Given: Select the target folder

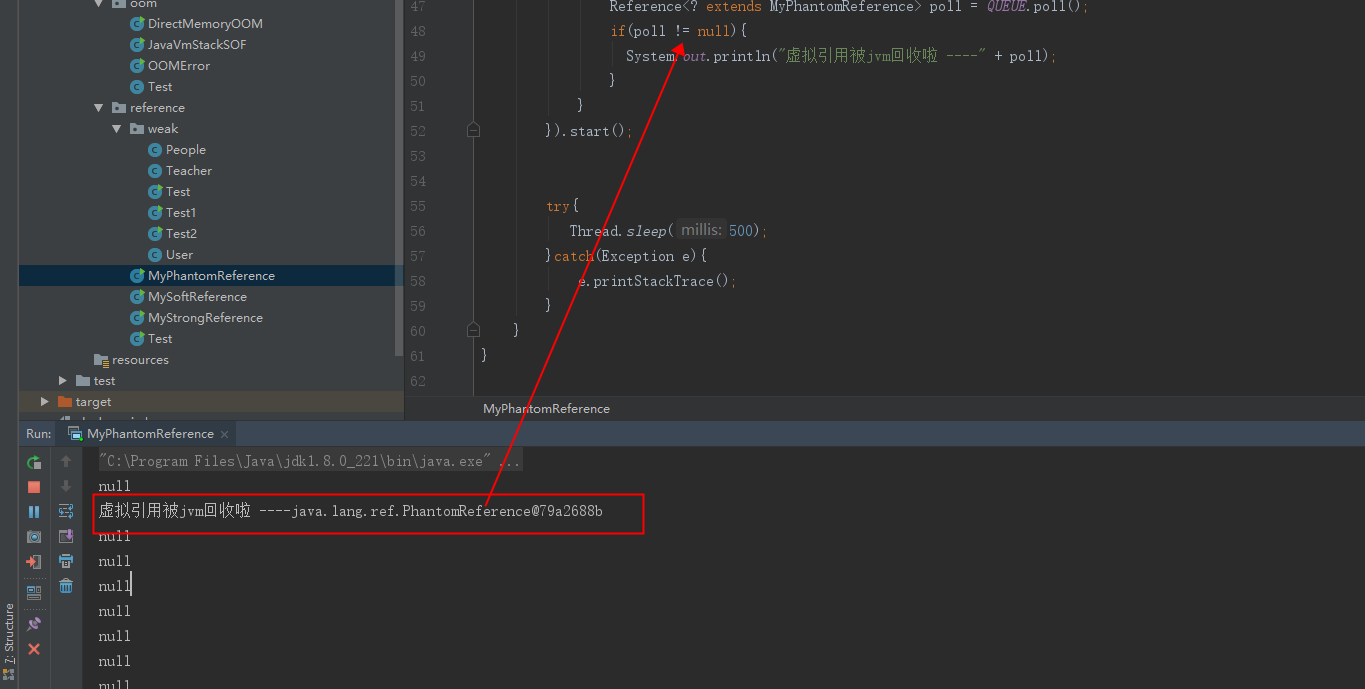Looking at the screenshot, I should point(93,402).
